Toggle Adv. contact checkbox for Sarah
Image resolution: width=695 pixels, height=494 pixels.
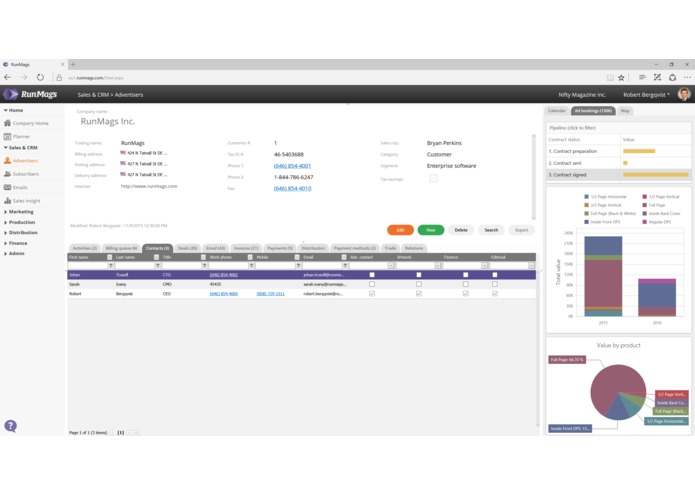[x=372, y=284]
